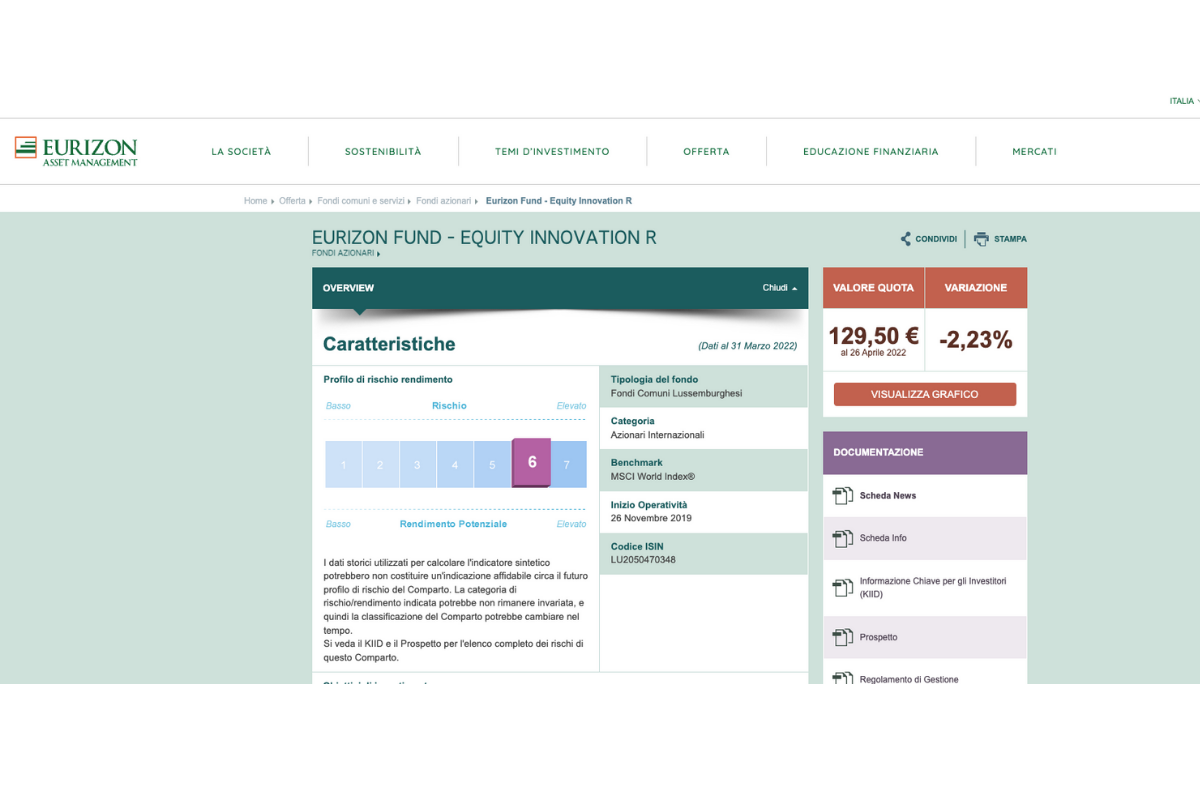The image size is (1200, 800).
Task: Collapse the overview with Chiudi
Action: 780,288
